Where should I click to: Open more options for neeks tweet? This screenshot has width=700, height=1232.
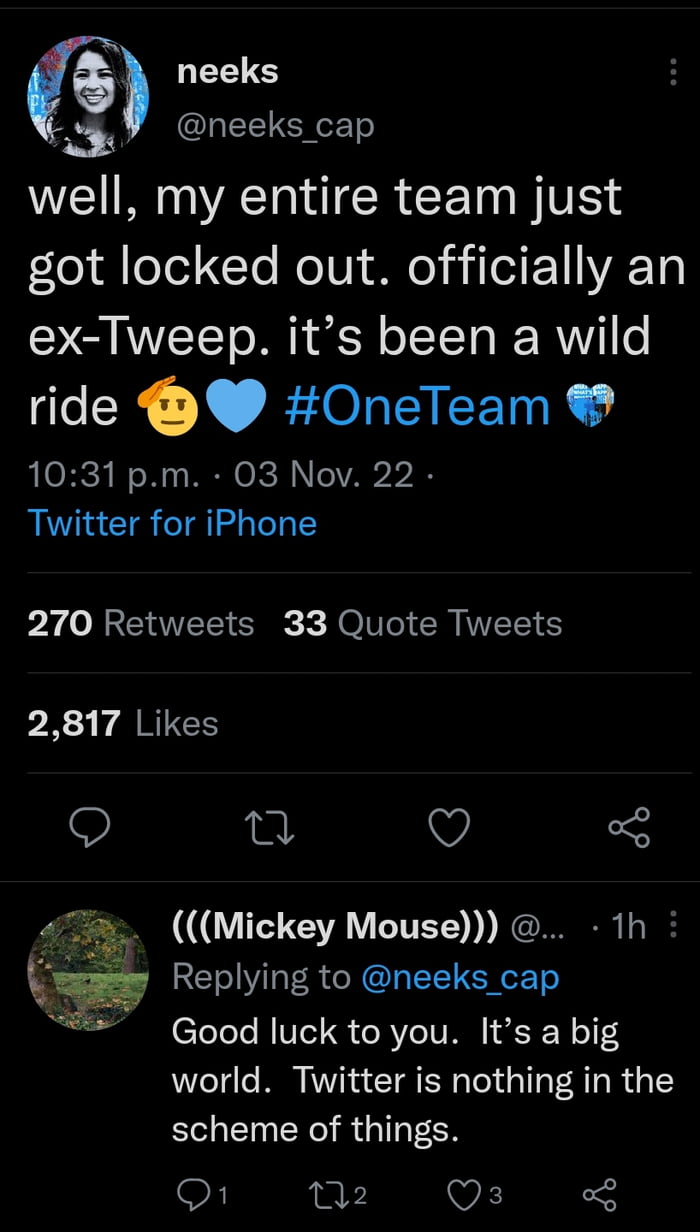pyautogui.click(x=671, y=72)
